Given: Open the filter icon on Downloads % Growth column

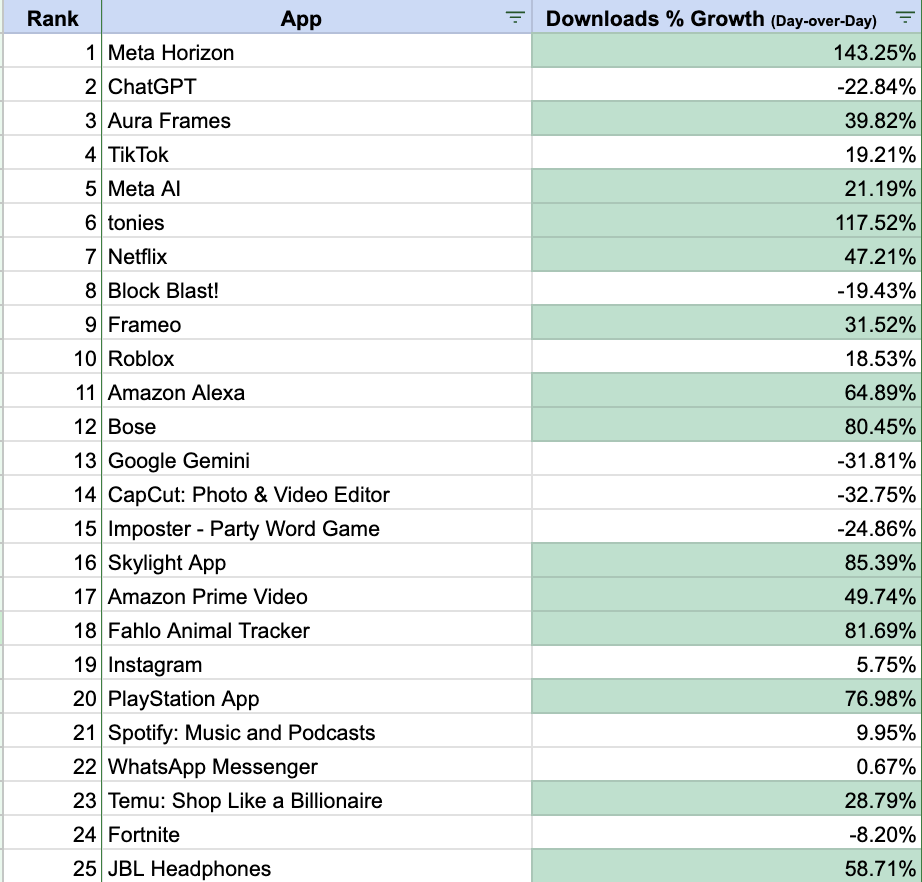Looking at the screenshot, I should click(x=906, y=18).
